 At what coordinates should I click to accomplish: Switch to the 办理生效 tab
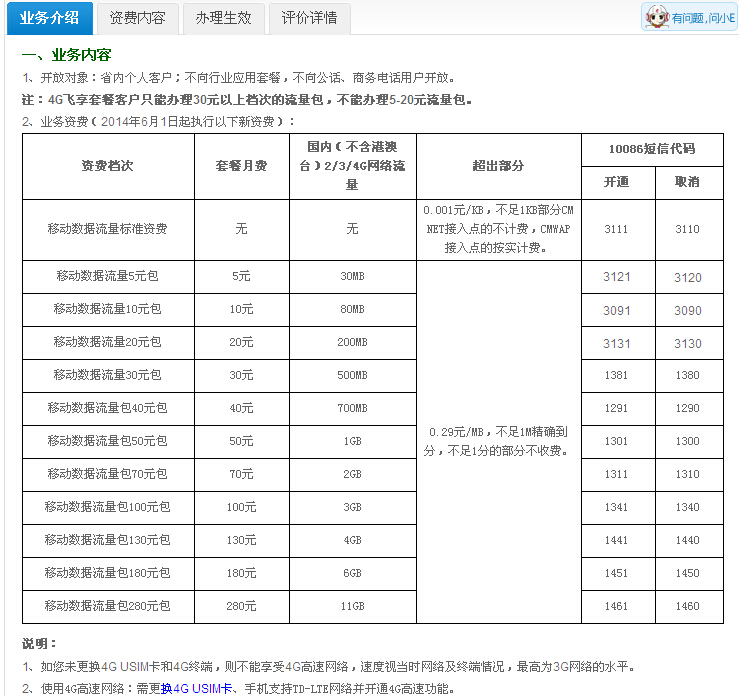[223, 18]
